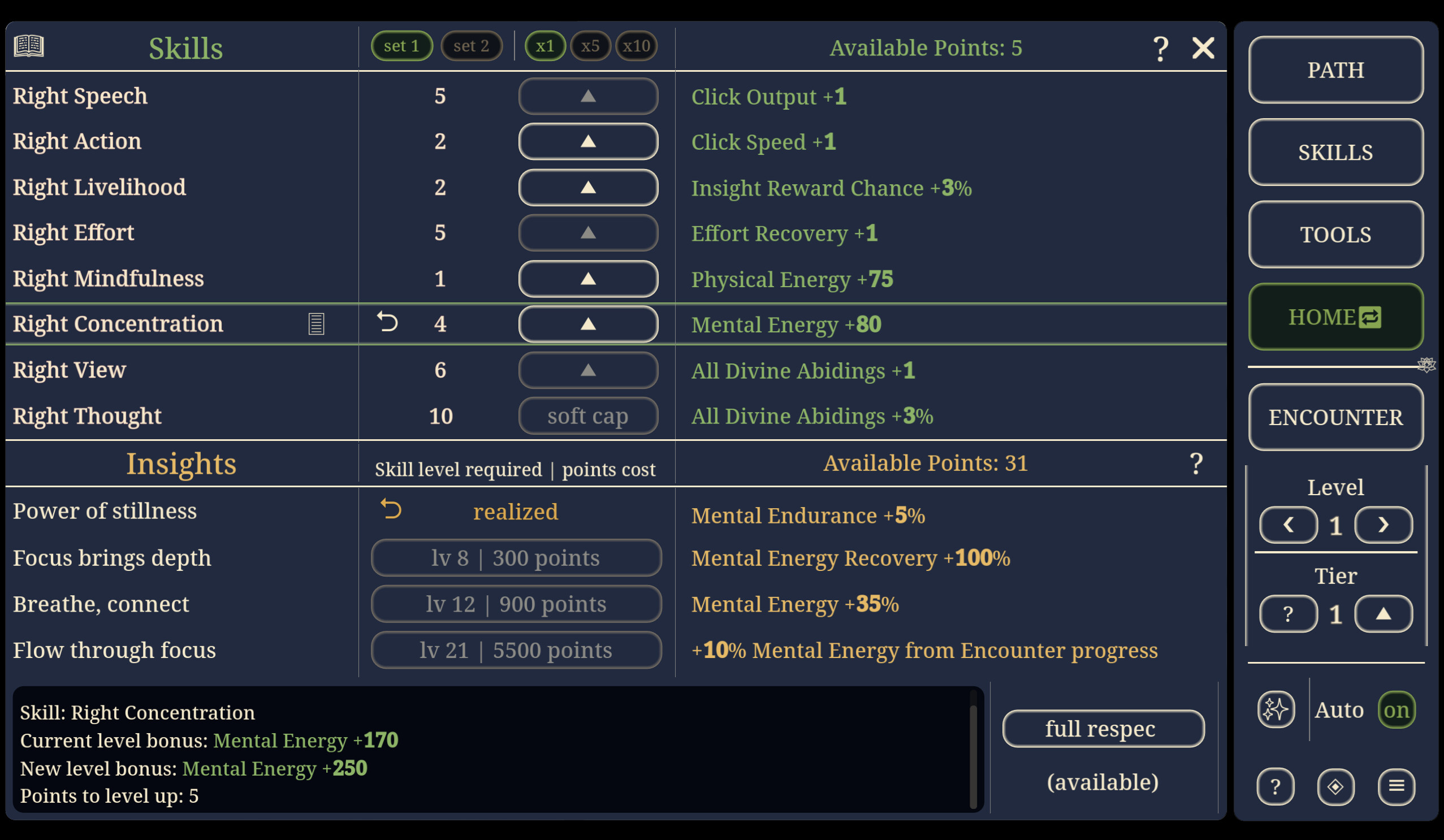This screenshot has width=1444, height=840.
Task: Click undo arrow on Power of stillness
Action: (391, 509)
